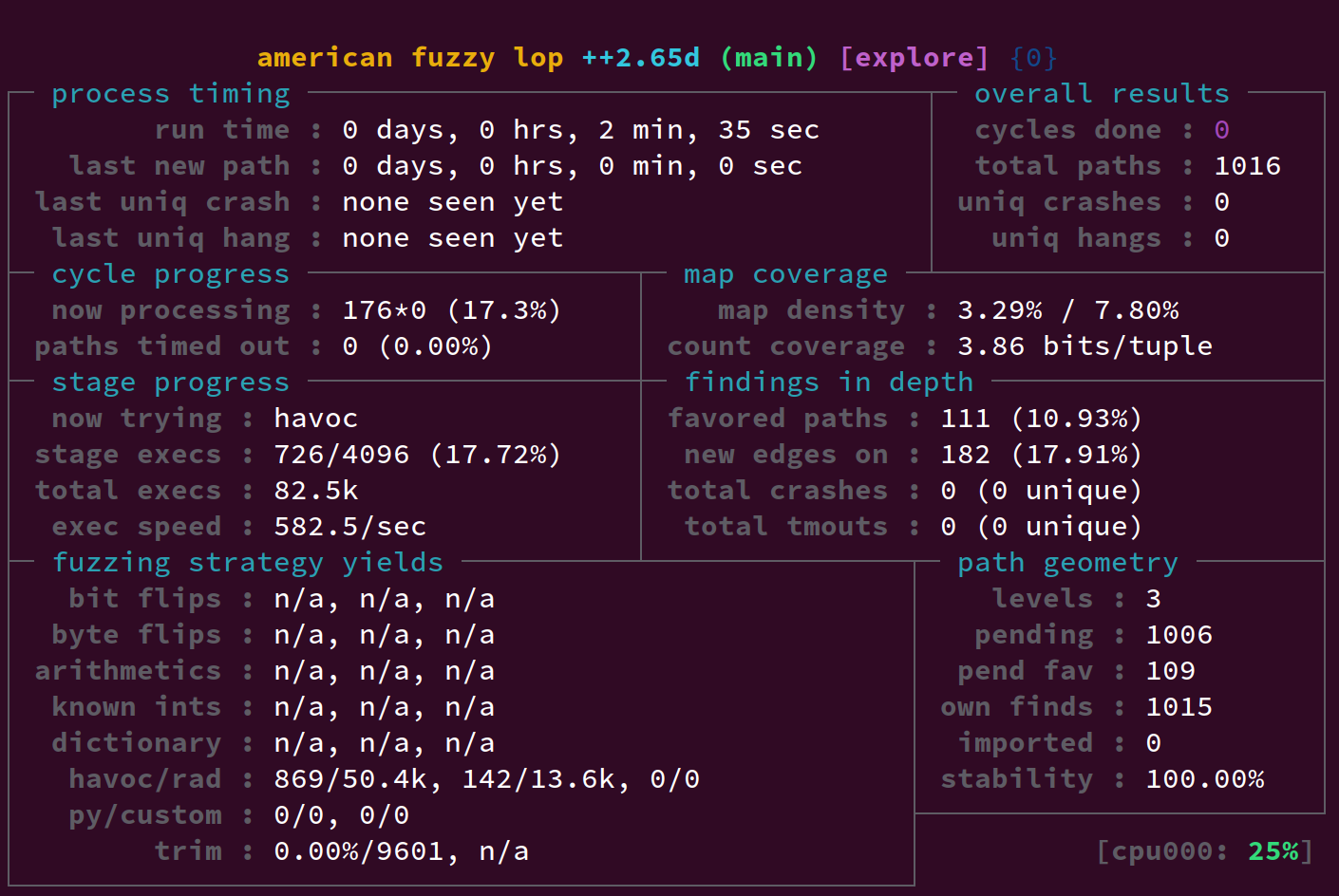Click the cpu000 usage '25%' indicator
Viewport: 1339px width, 896px height.
[1273, 851]
